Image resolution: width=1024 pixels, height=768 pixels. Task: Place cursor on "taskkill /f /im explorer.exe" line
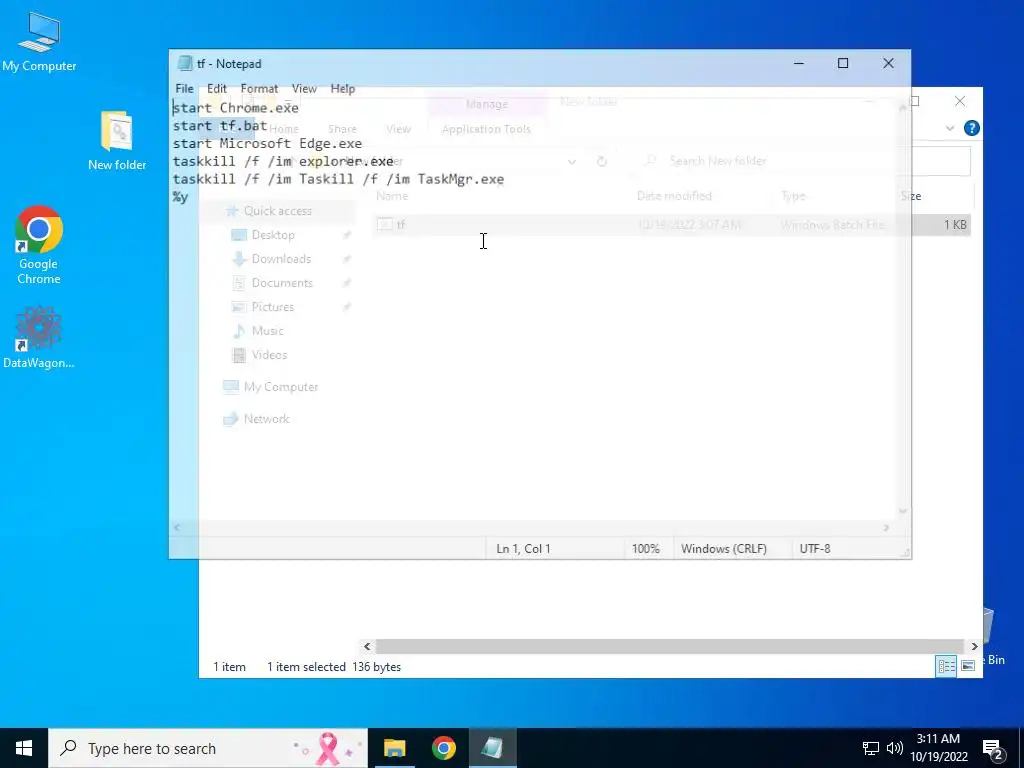pyautogui.click(x=283, y=161)
